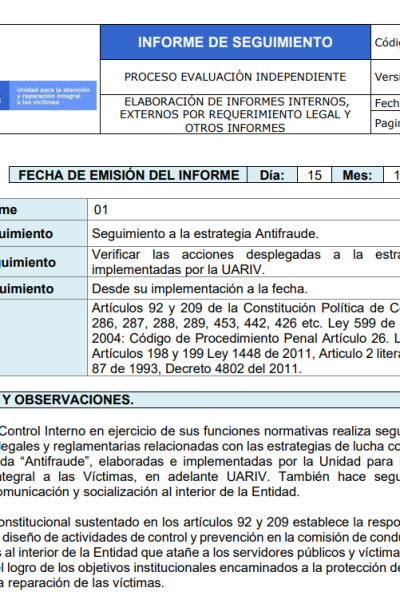Select the paragraph mentioning artículos 92 y 209 establece

click(x=200, y=552)
